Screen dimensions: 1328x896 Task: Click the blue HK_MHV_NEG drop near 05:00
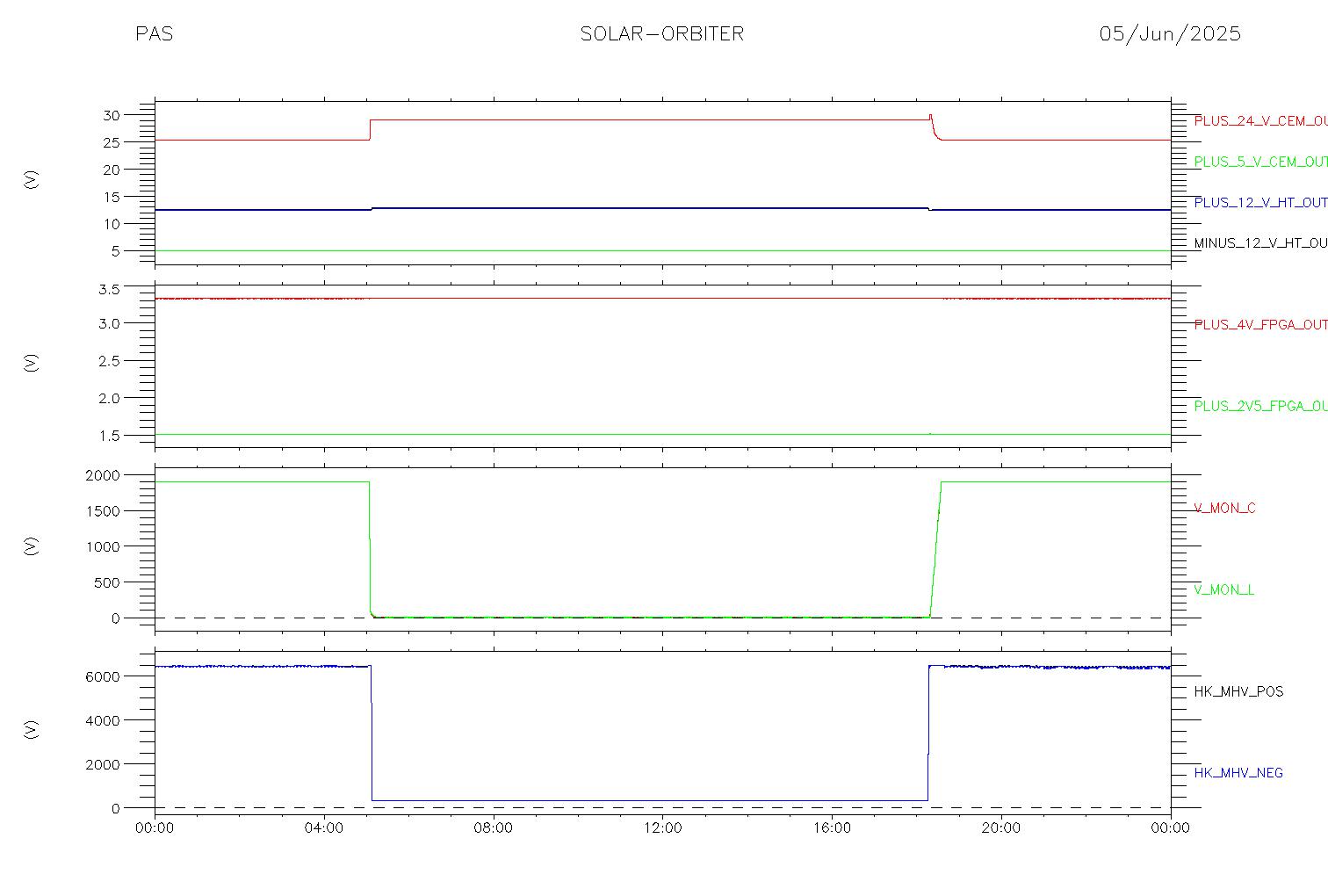click(x=371, y=733)
